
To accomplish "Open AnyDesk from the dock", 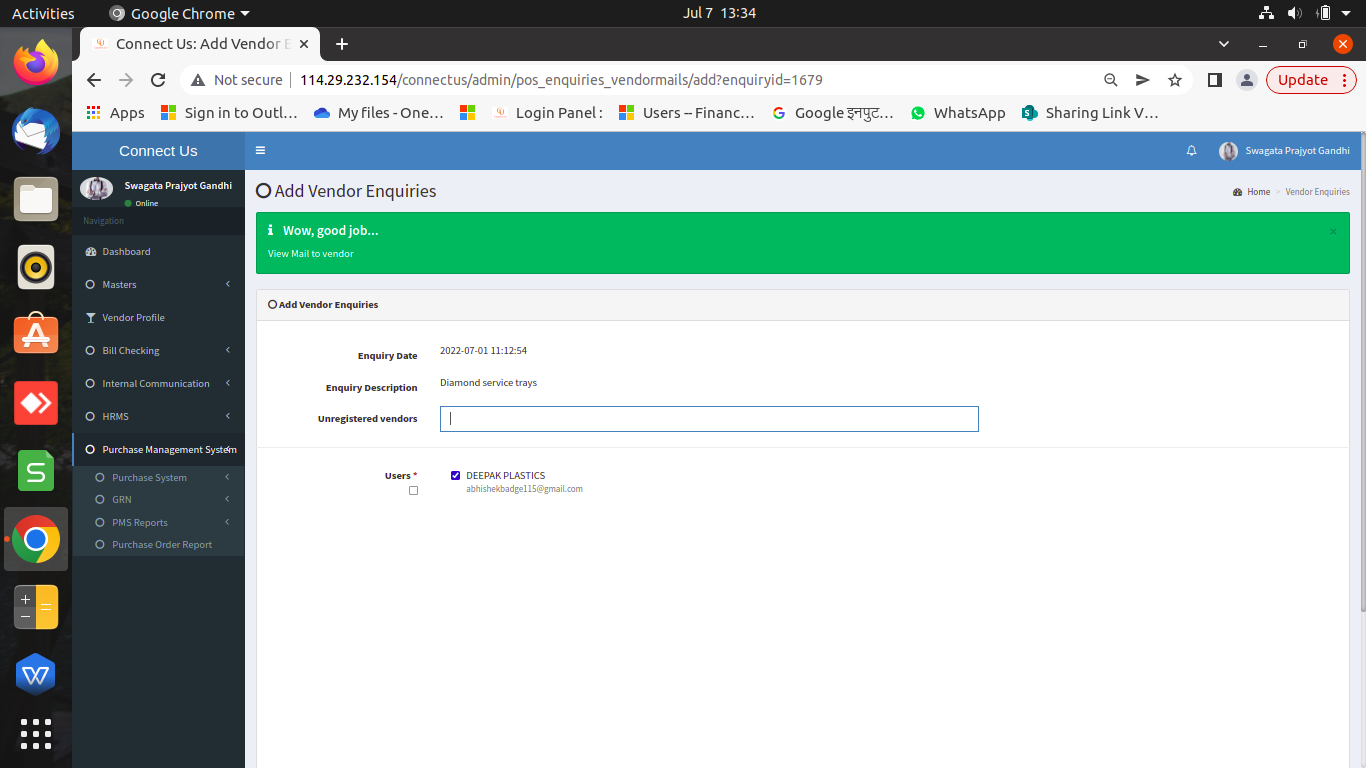I will point(36,403).
